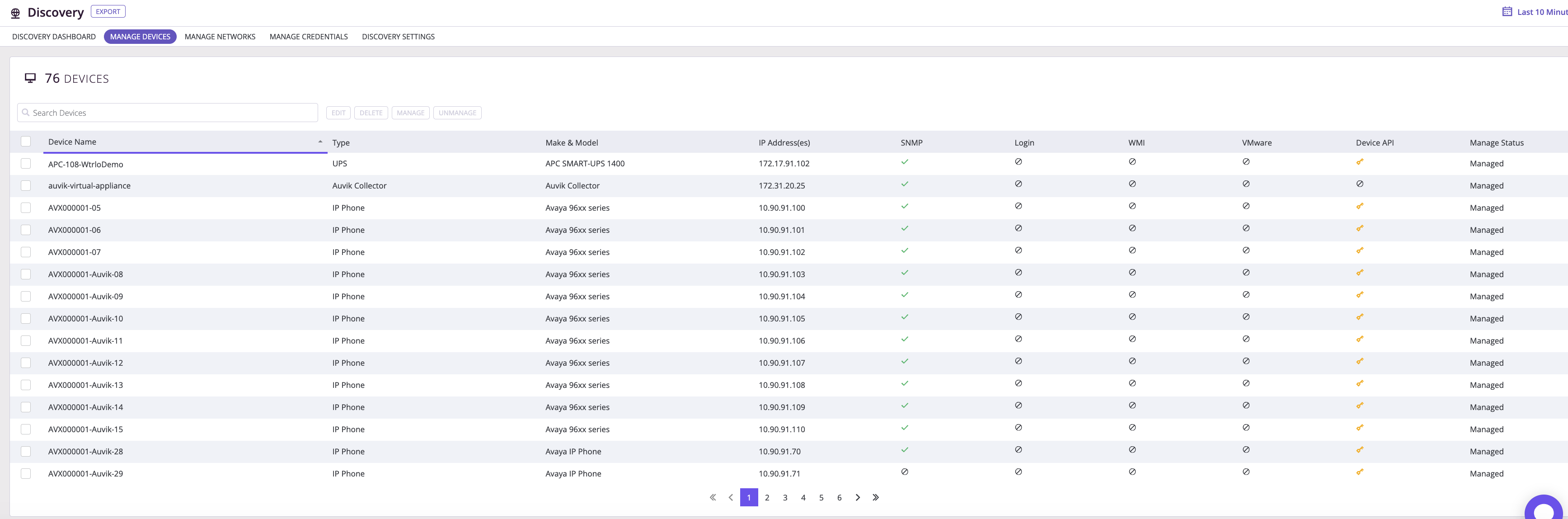Select Manage Devices tab

click(x=140, y=37)
